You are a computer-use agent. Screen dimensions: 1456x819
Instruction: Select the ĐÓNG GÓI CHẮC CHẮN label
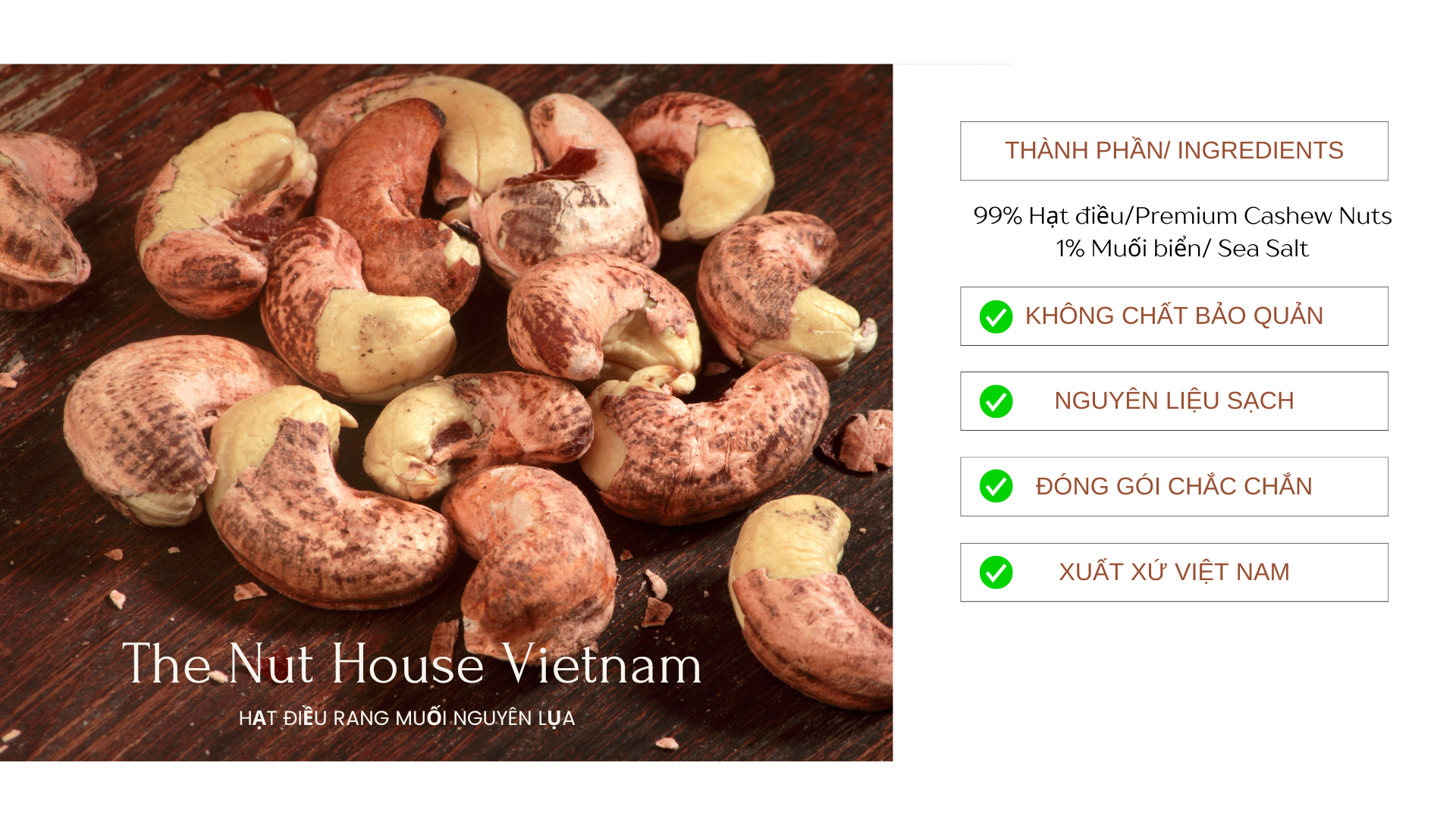1174,486
